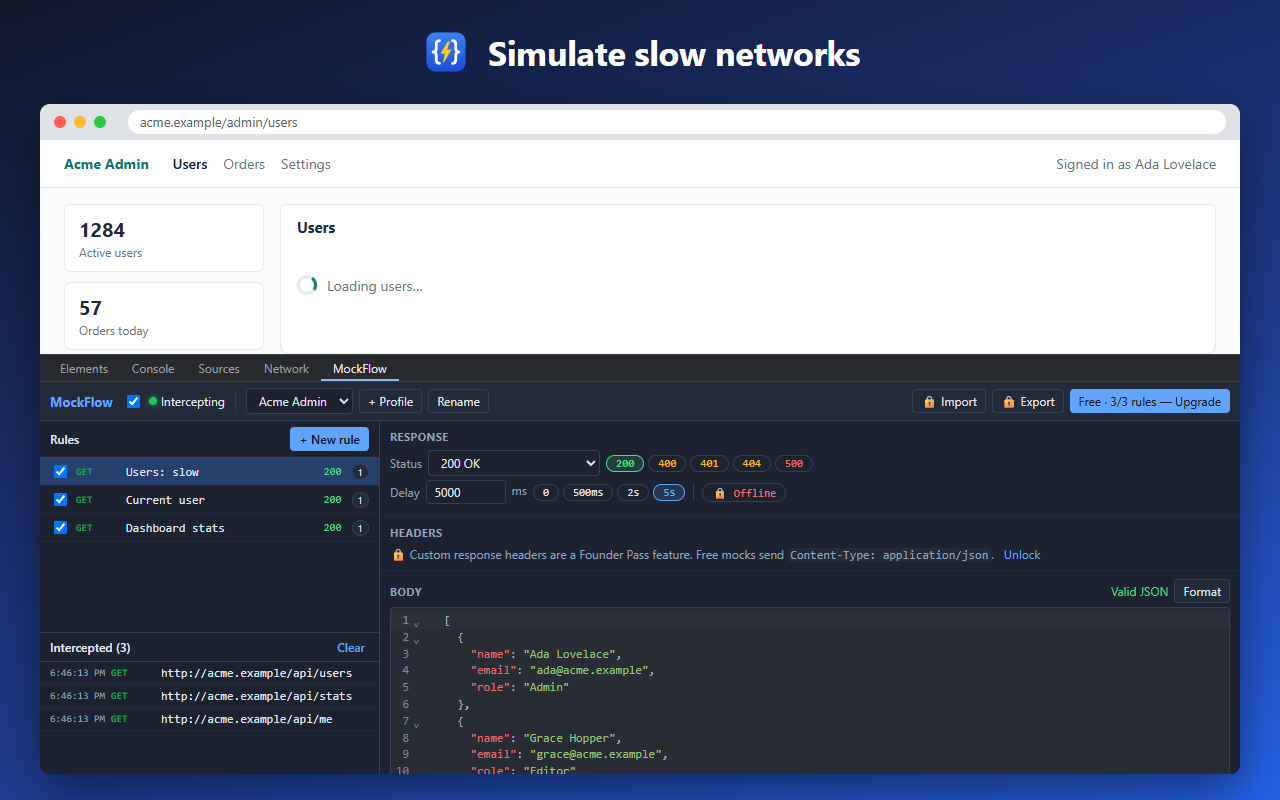1280x800 pixels.
Task: Click the lock icon on Import
Action: [x=930, y=402]
